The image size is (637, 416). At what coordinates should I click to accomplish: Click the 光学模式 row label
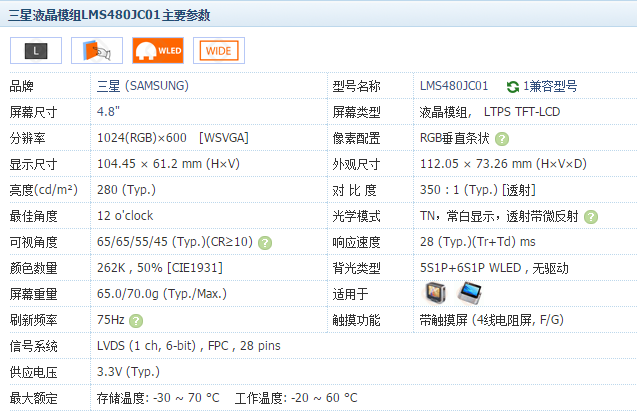pos(356,217)
